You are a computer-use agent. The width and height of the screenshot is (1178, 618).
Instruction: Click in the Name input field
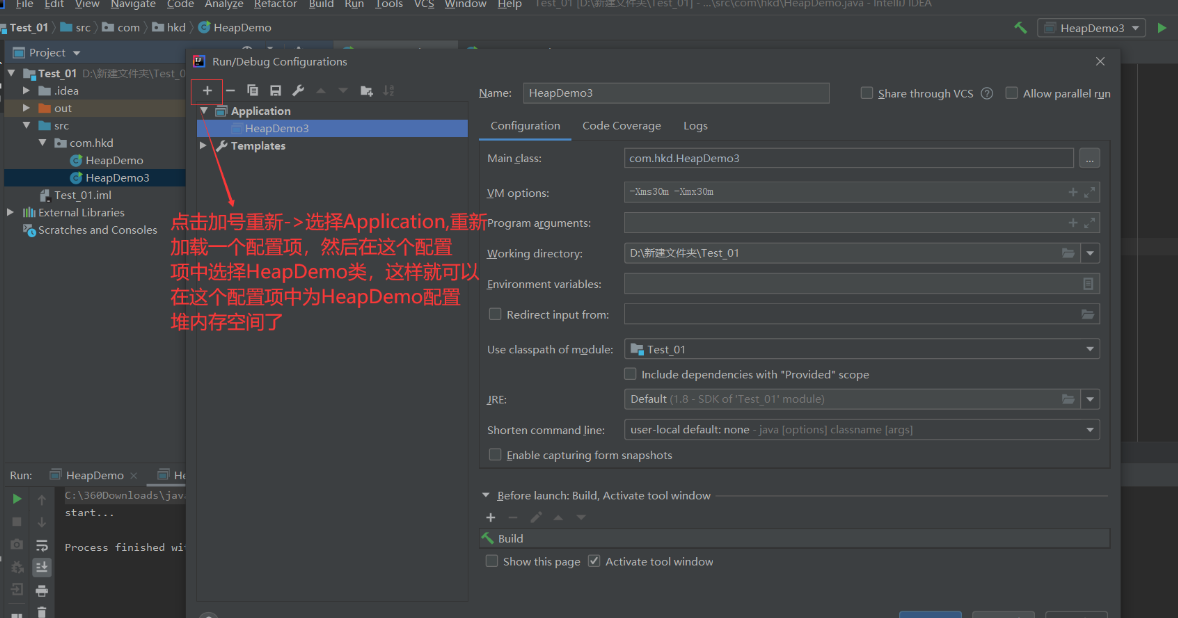tap(676, 93)
